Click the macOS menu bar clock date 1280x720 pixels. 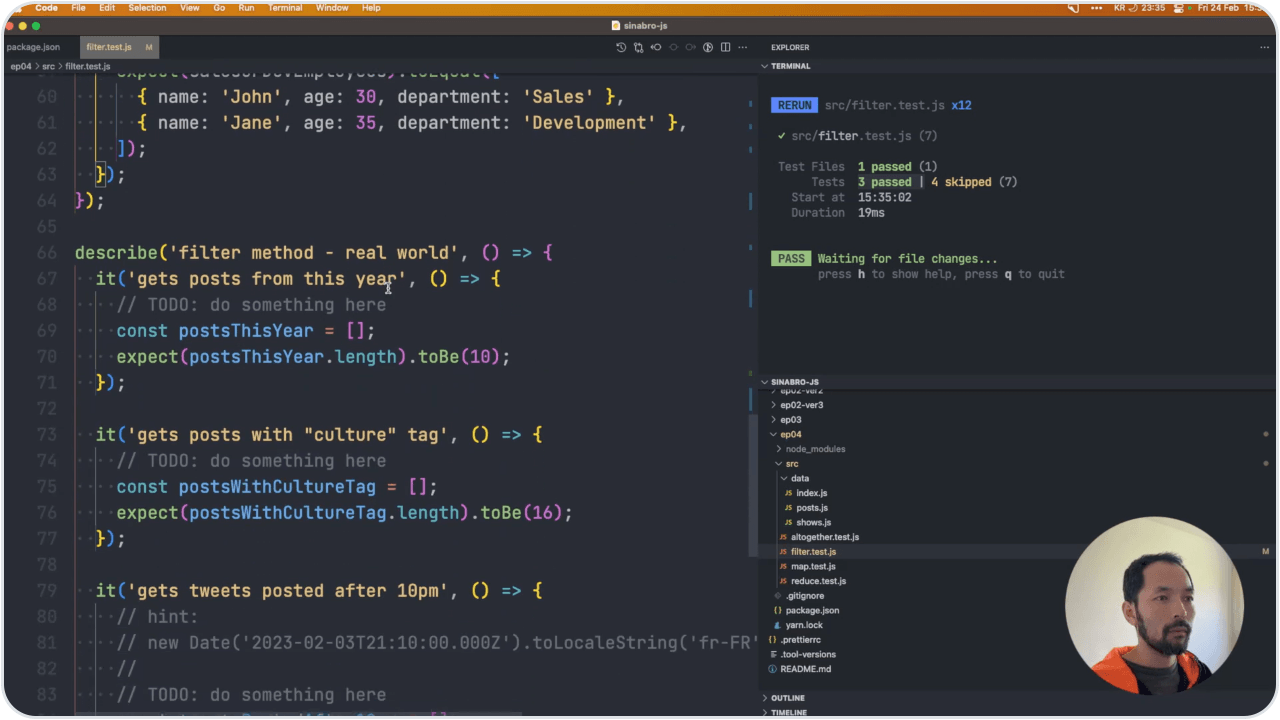coord(1232,8)
